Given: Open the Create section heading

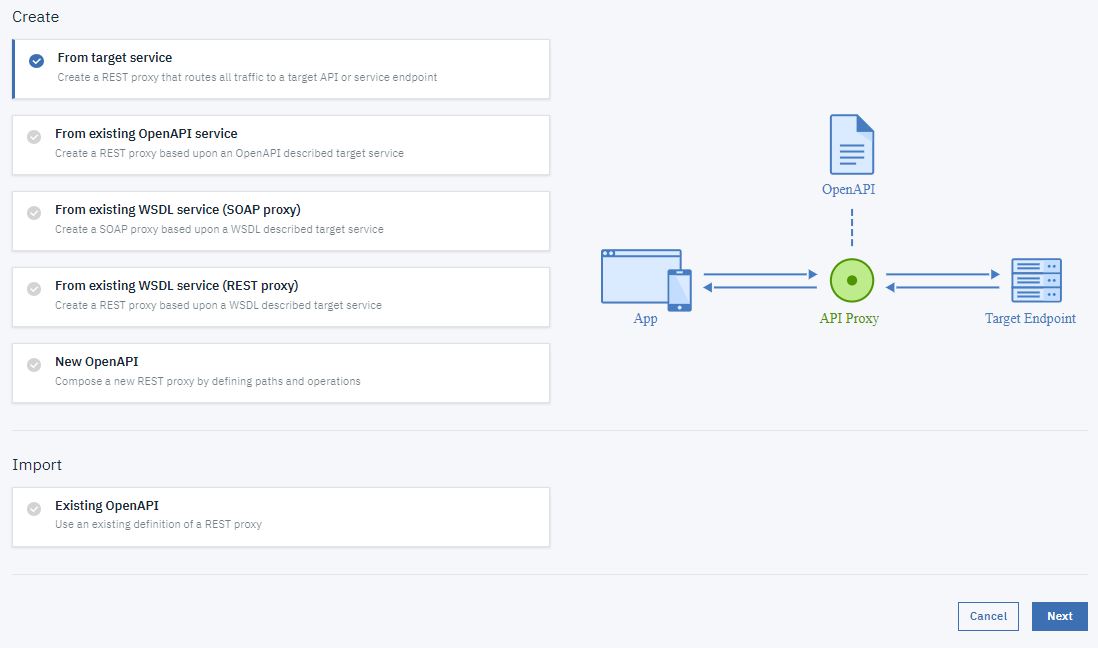Looking at the screenshot, I should [x=35, y=16].
